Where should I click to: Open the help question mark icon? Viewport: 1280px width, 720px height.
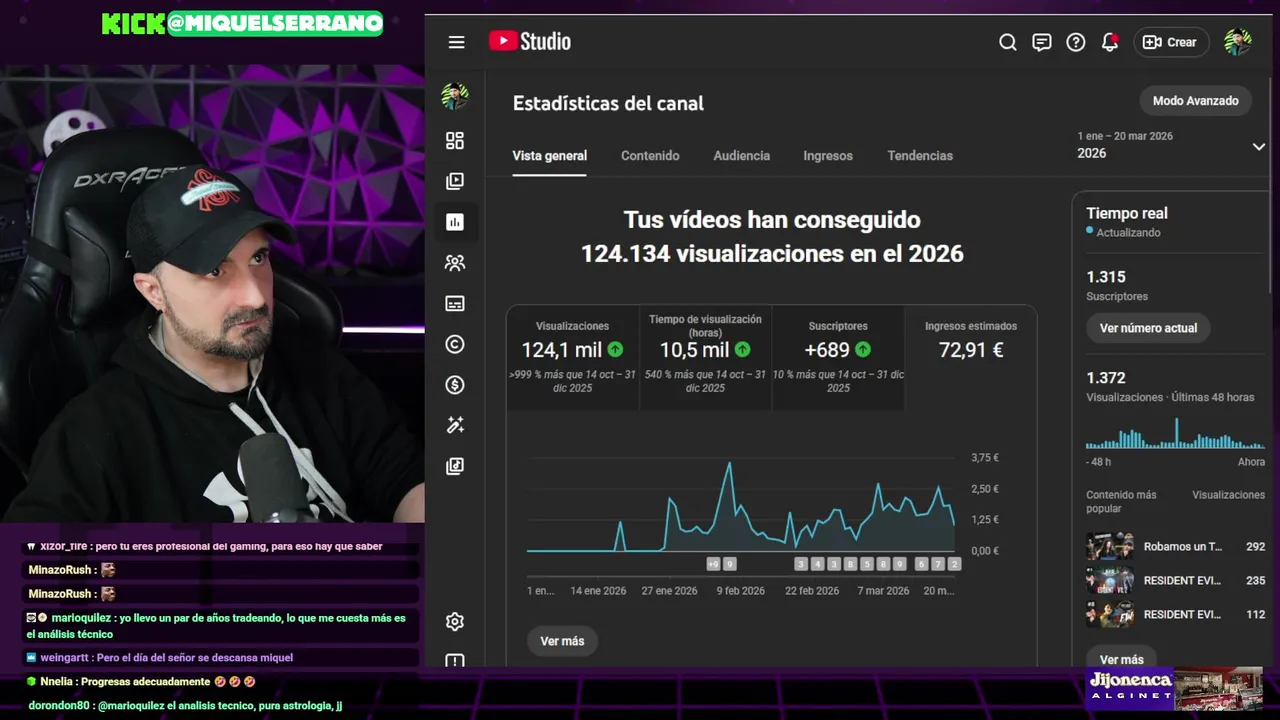(1076, 42)
